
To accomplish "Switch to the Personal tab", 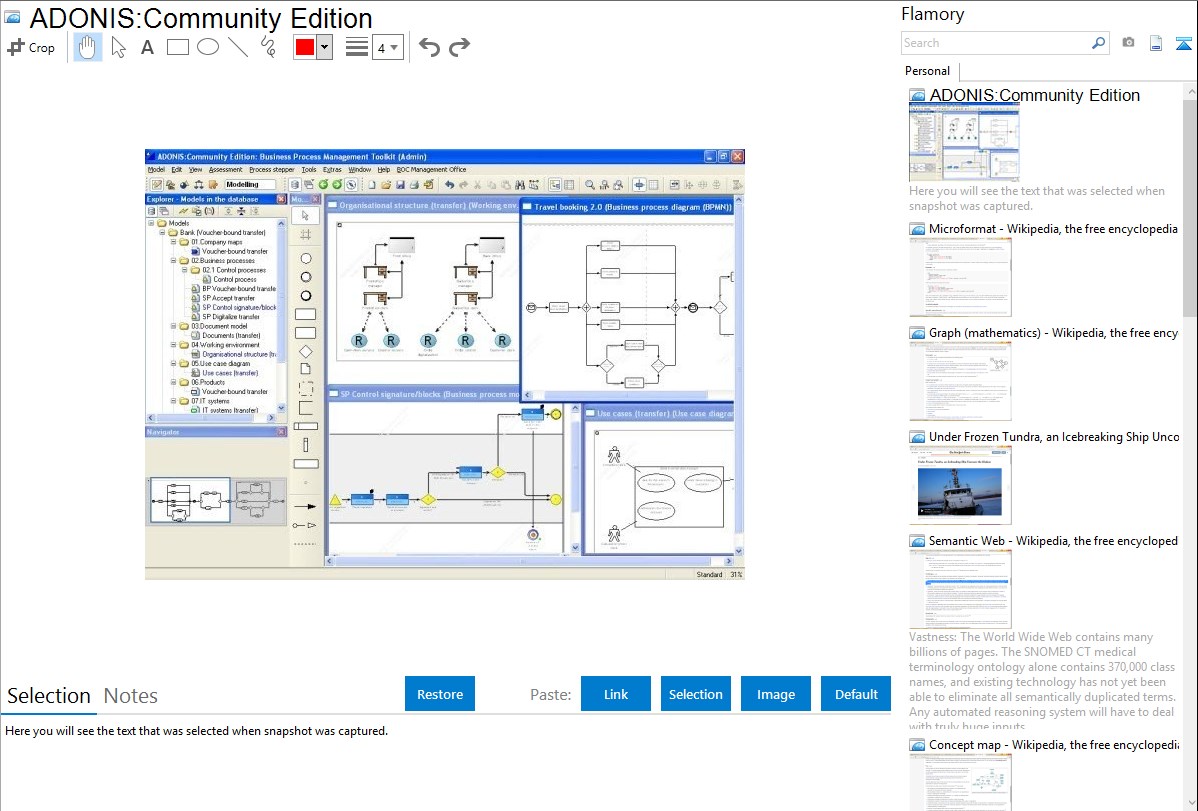I will pyautogui.click(x=928, y=70).
